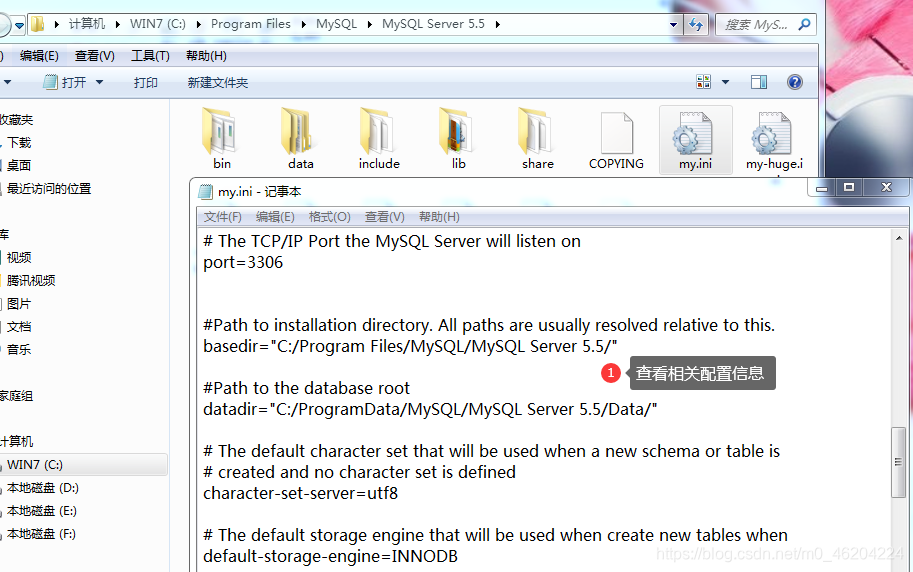Select 家庭组 in navigation pane

pos(16,396)
